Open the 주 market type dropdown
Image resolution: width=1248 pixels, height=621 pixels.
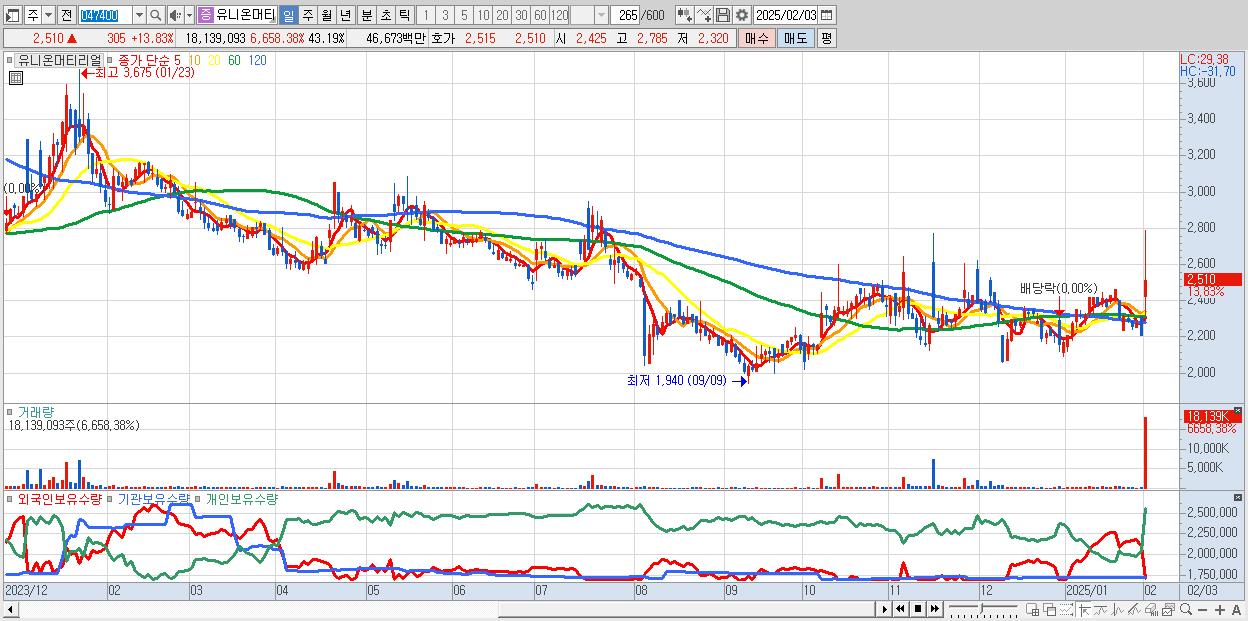48,15
